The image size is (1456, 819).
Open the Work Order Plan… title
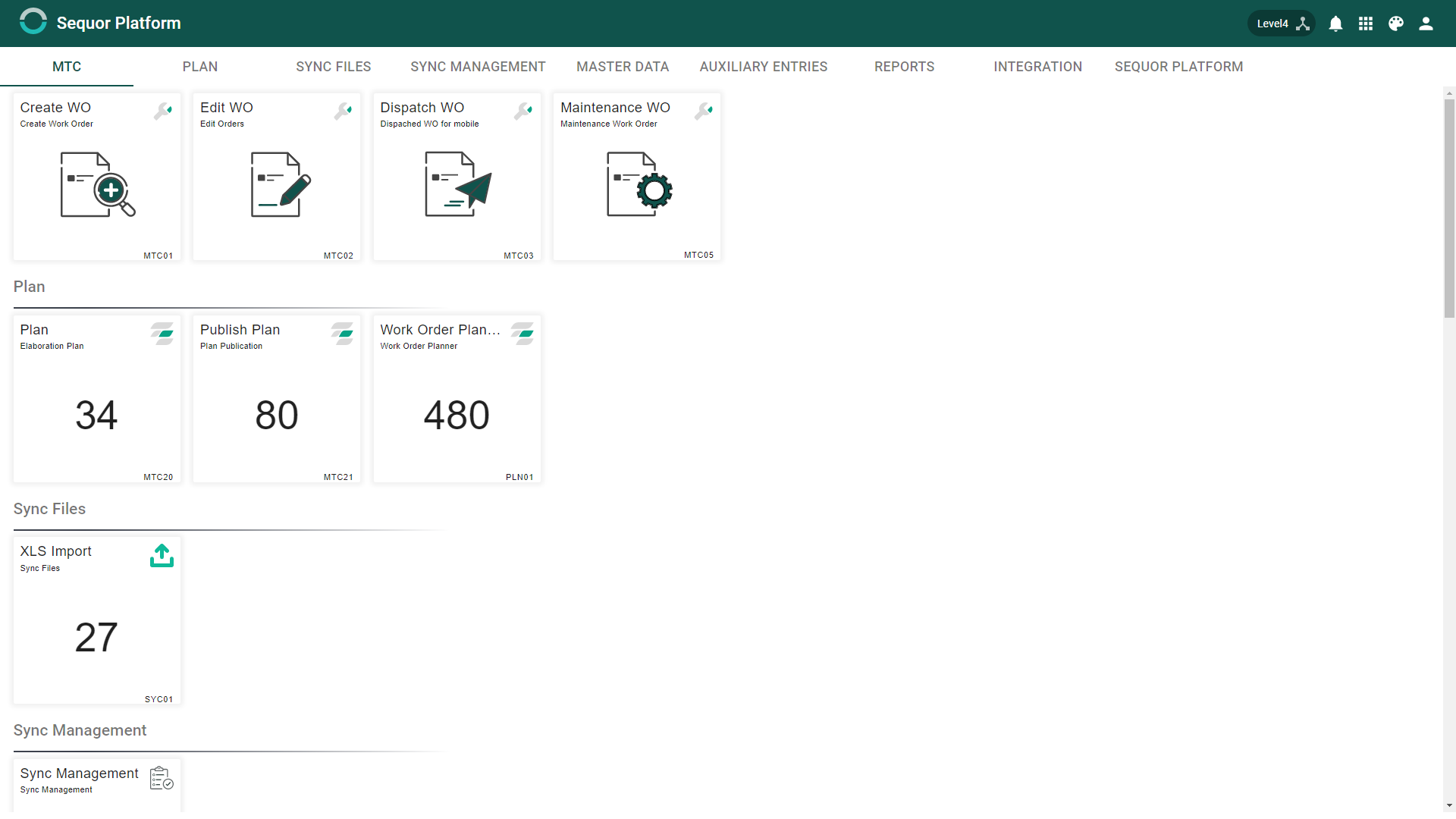click(x=441, y=330)
